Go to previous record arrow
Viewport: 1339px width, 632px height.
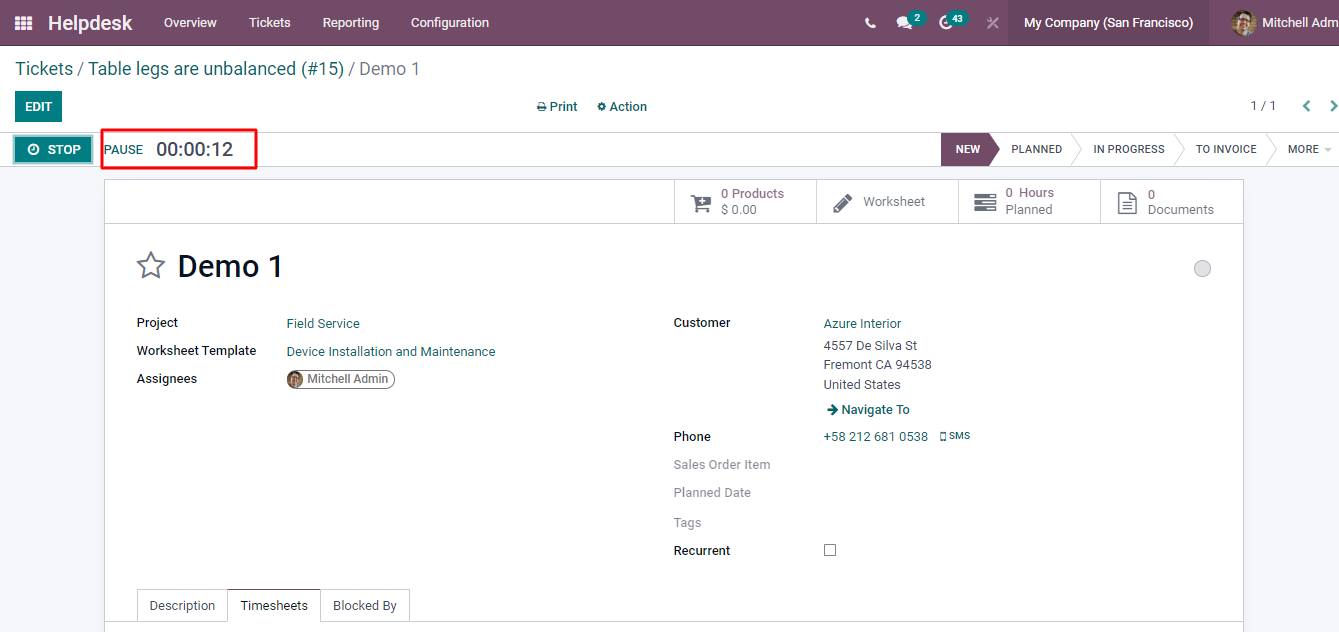click(x=1306, y=106)
